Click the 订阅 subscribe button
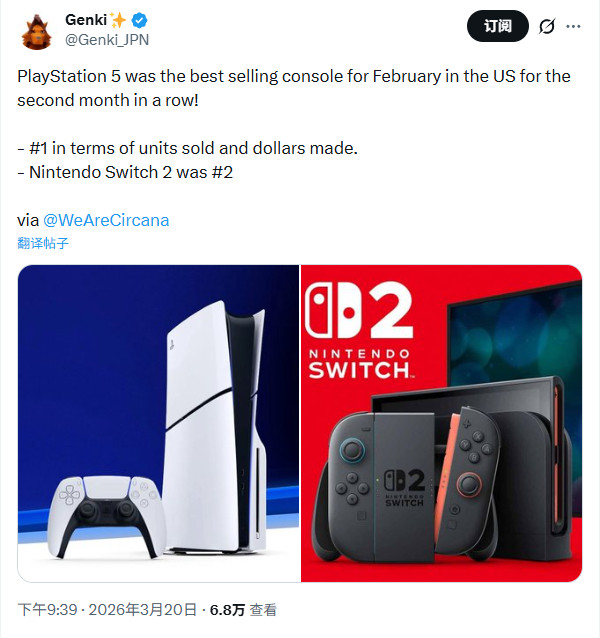Screen dimensions: 600x638 [497, 26]
